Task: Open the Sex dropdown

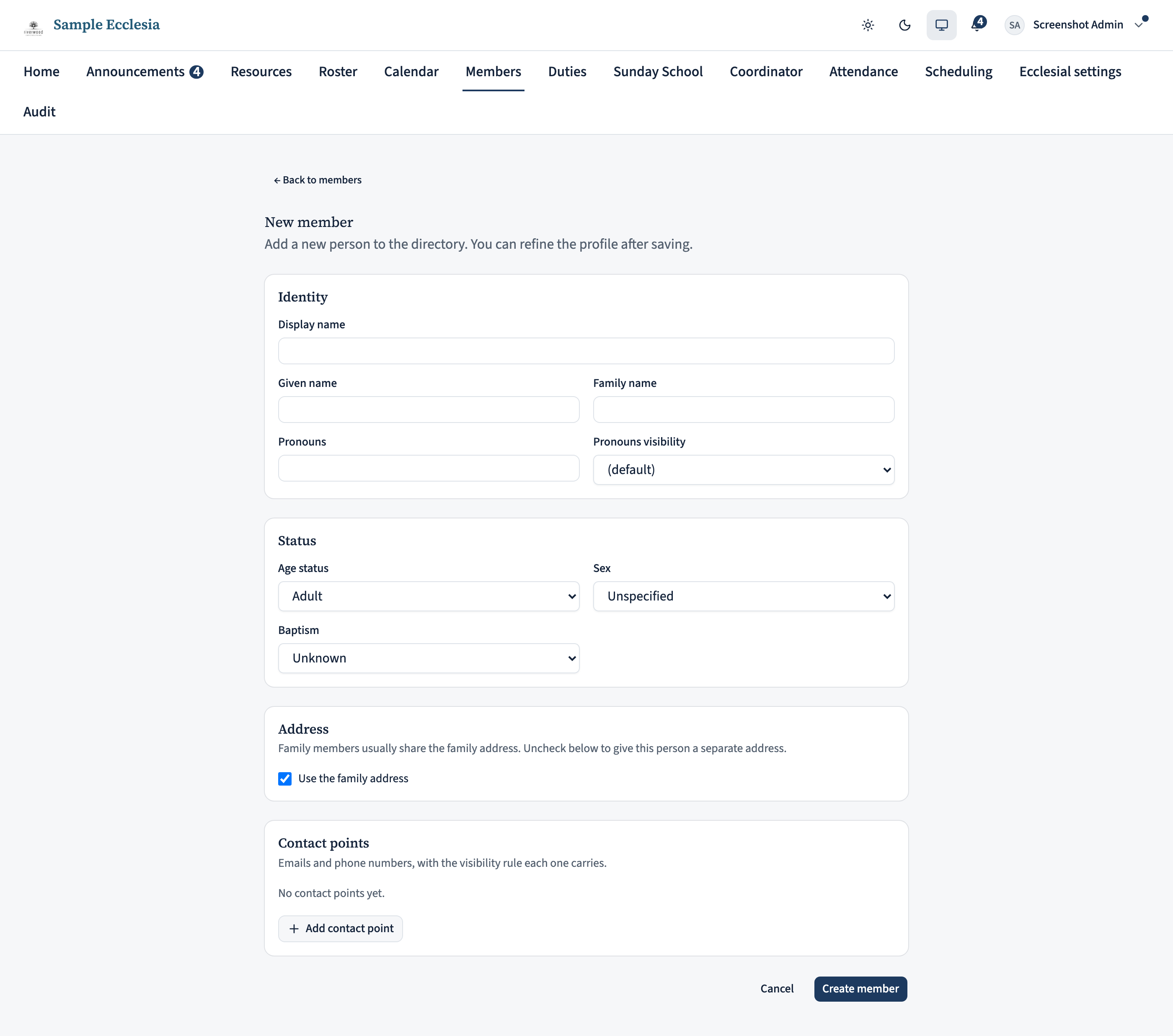Action: click(744, 596)
